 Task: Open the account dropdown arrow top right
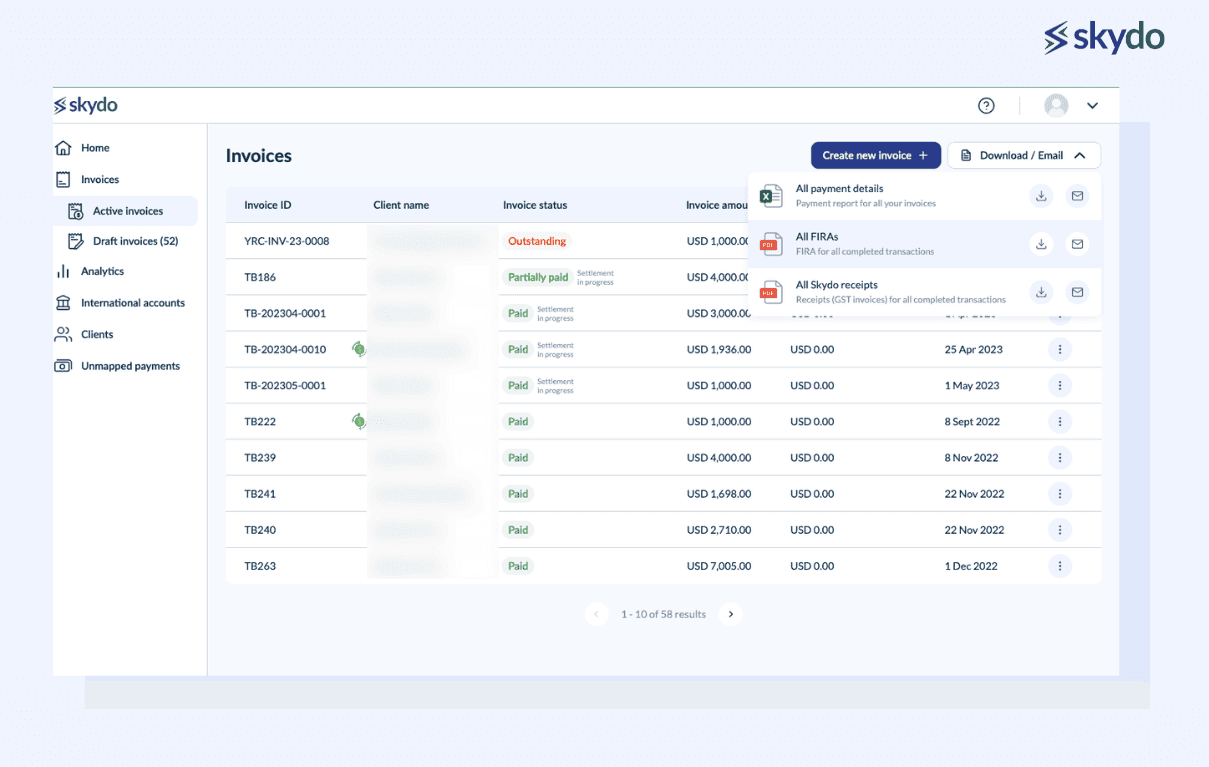(x=1092, y=105)
